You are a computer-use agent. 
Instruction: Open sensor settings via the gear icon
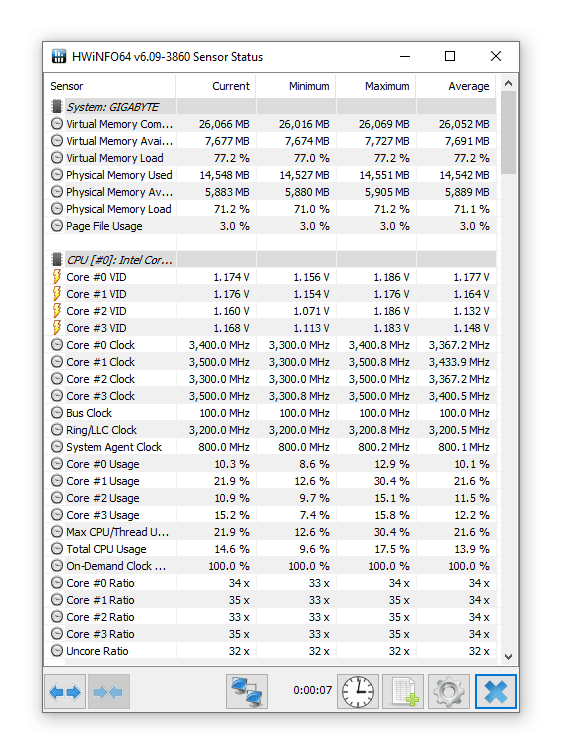point(449,692)
